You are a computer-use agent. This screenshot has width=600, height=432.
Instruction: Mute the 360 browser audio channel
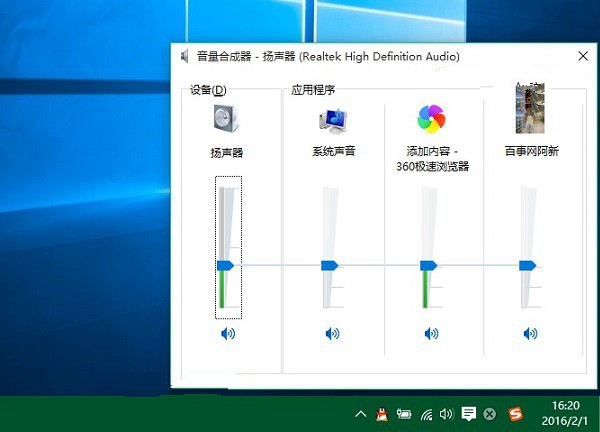(x=430, y=333)
